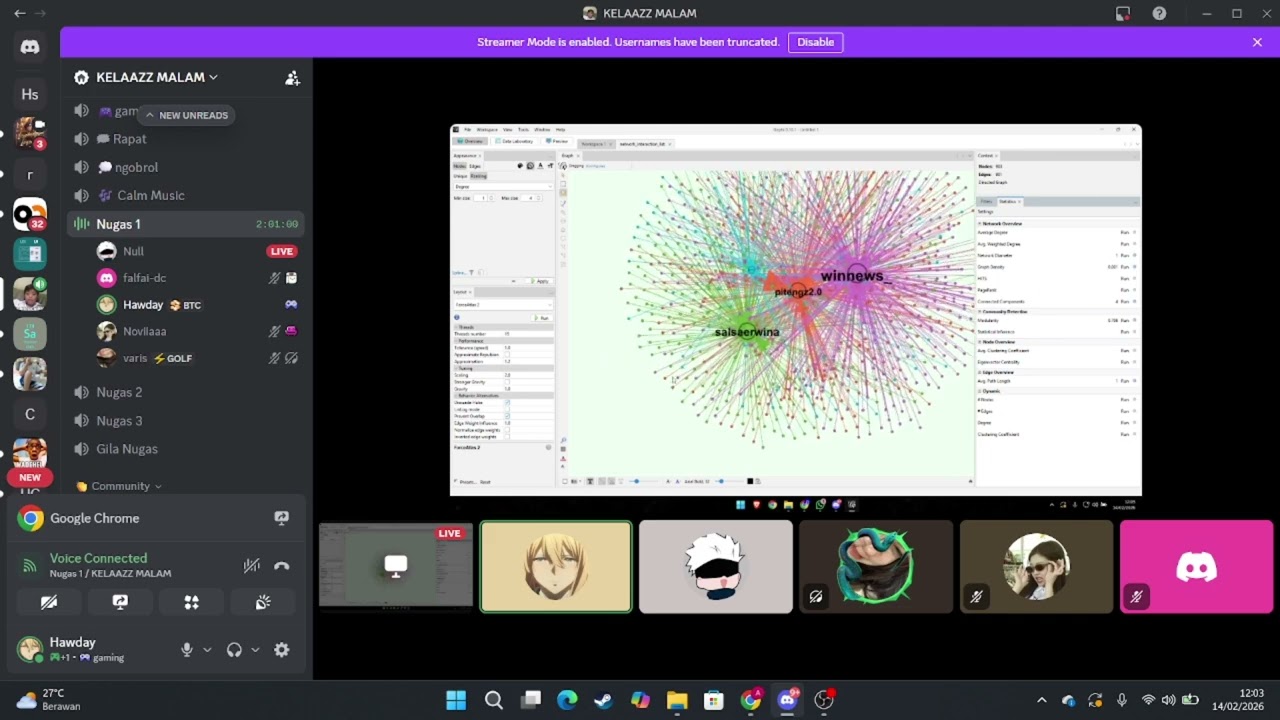Viewport: 1280px width, 720px height.
Task: Open headphones output options arrow
Action: 255,650
